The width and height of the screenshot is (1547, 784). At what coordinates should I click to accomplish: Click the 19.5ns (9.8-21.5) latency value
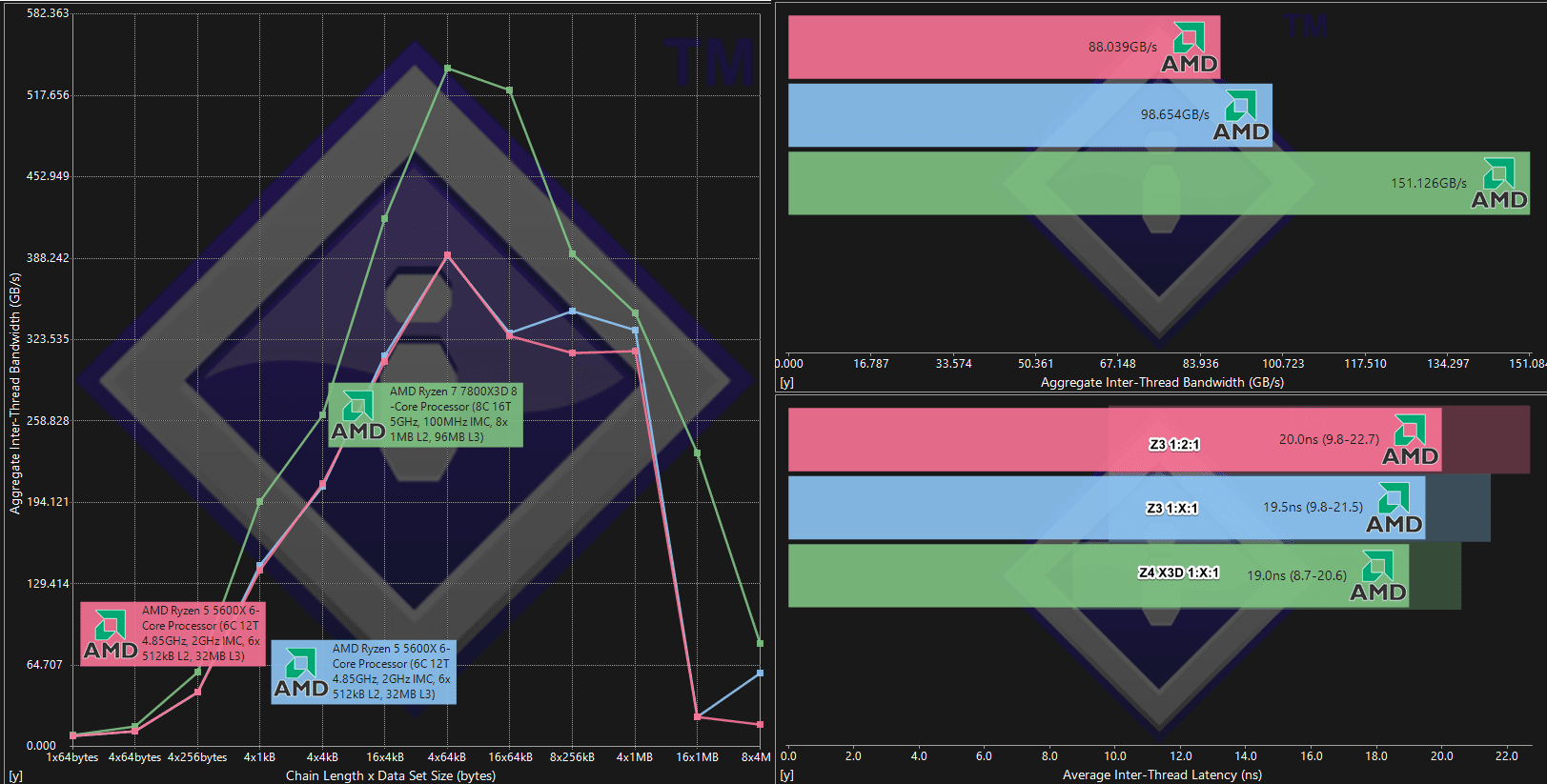pos(1313,507)
